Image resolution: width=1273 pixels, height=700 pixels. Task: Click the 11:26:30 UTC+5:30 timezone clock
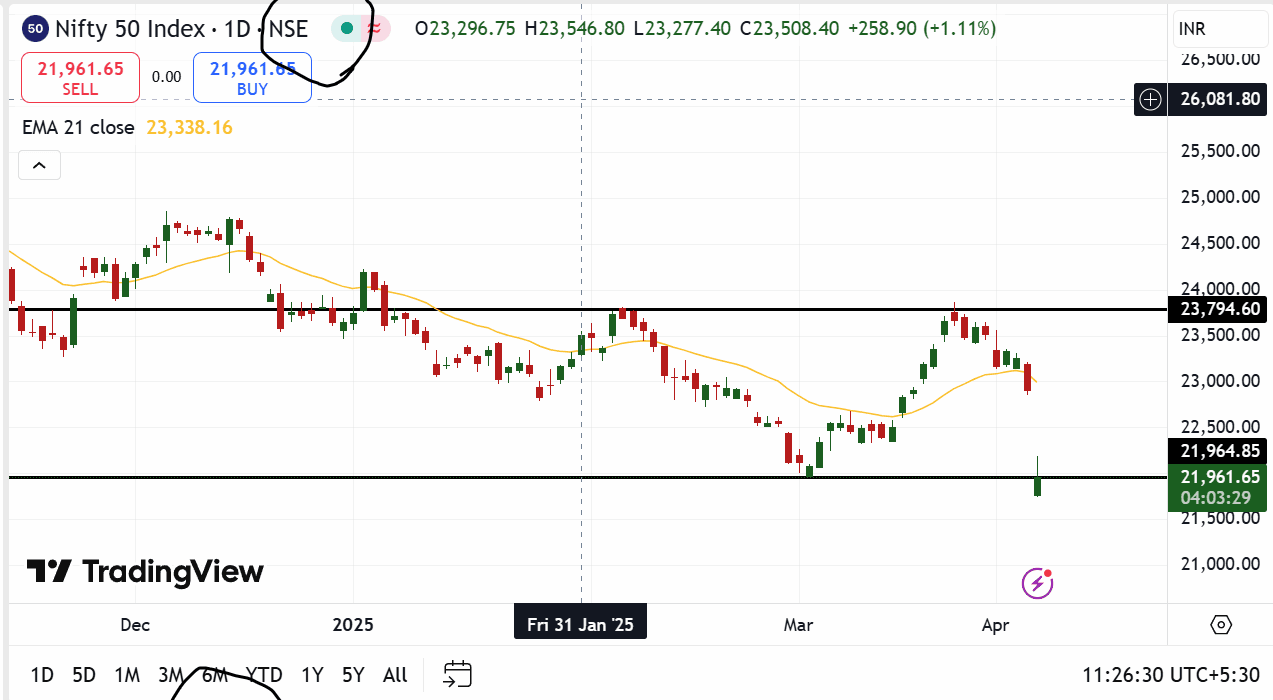tap(1171, 675)
